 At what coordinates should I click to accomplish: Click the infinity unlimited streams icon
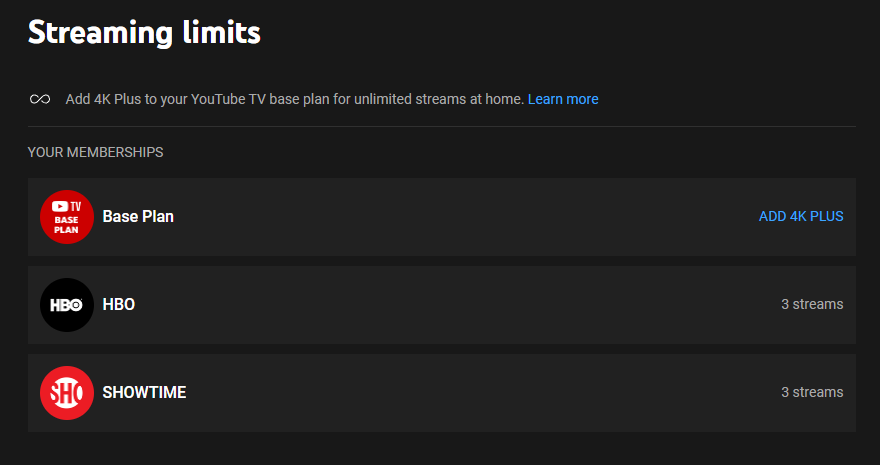click(40, 99)
